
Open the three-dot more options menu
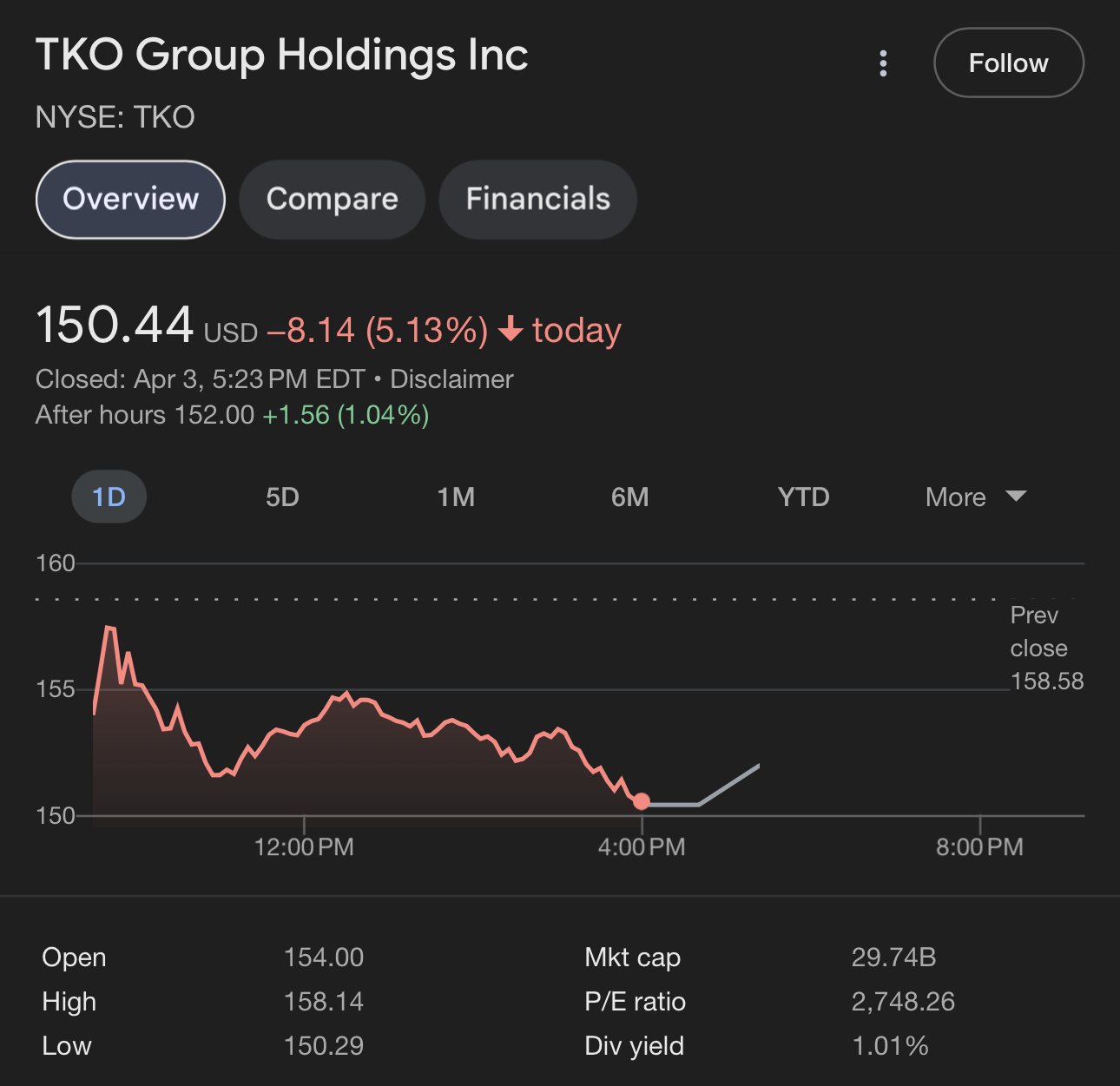click(x=883, y=63)
